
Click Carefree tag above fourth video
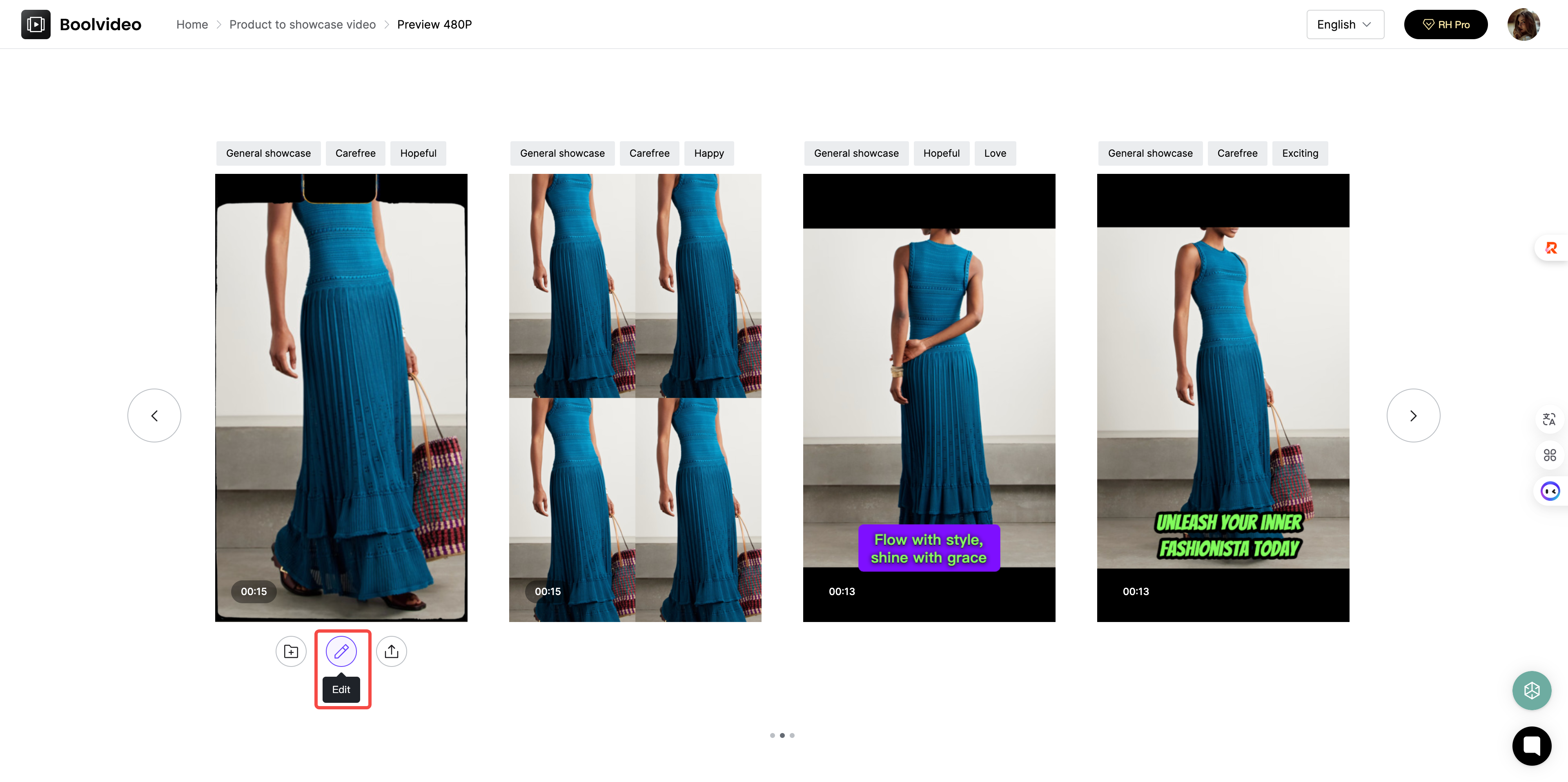tap(1238, 153)
